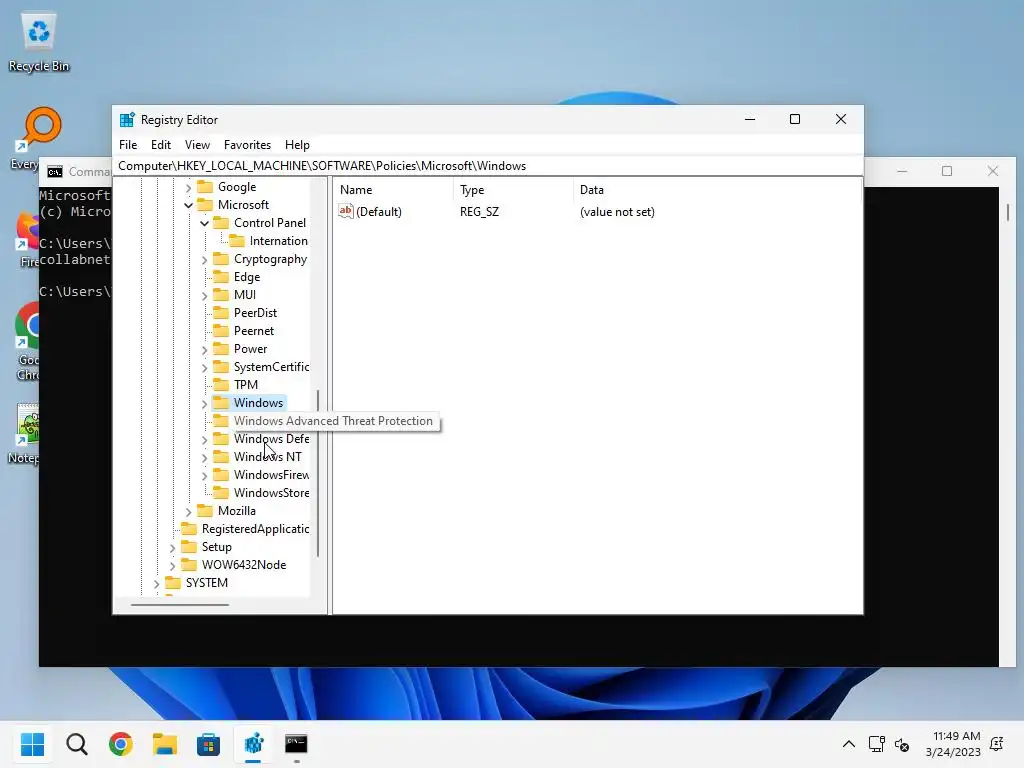This screenshot has height=768, width=1024.
Task: Expand the Power key
Action: 204,350
